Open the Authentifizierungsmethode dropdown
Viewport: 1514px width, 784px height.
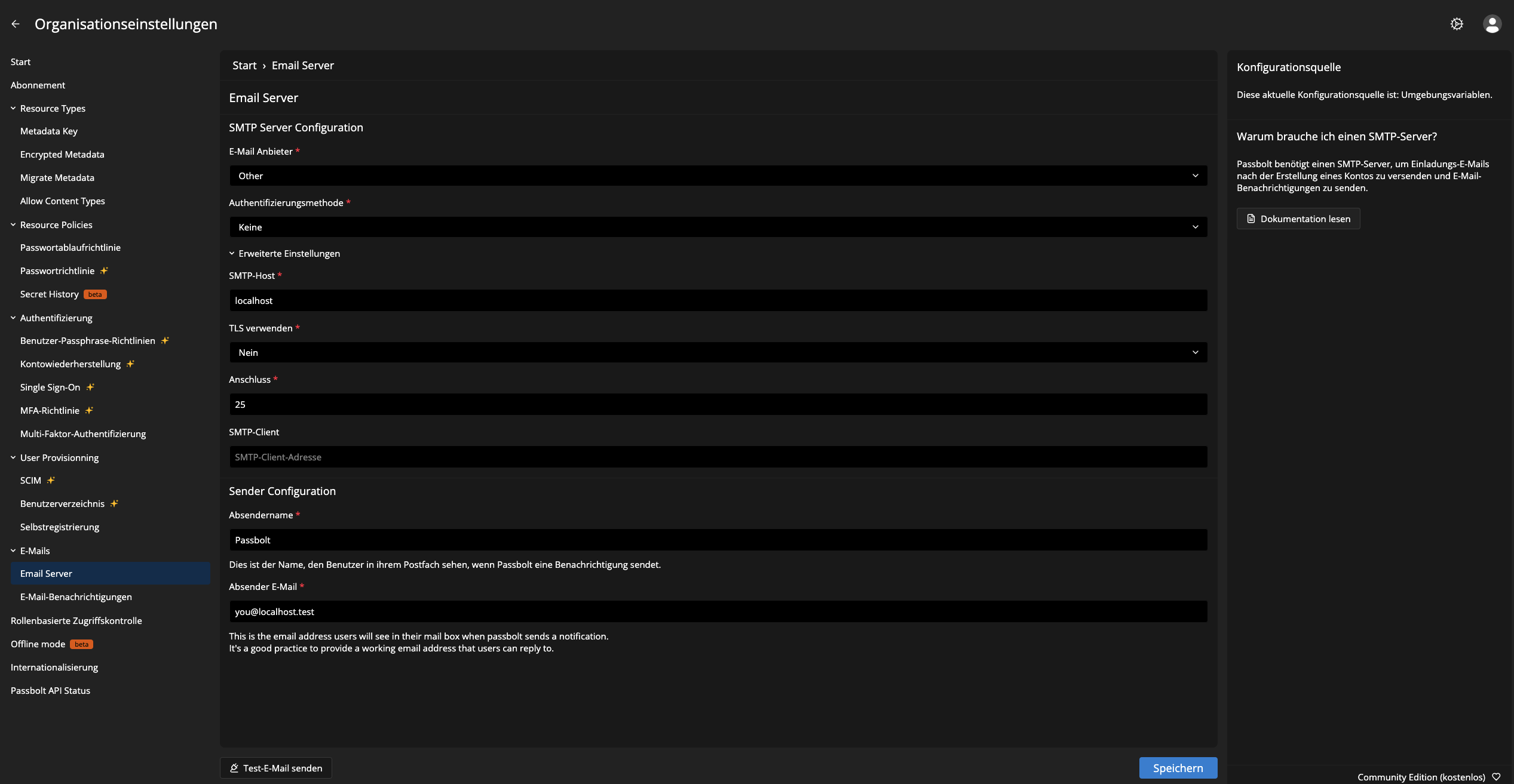tap(718, 227)
